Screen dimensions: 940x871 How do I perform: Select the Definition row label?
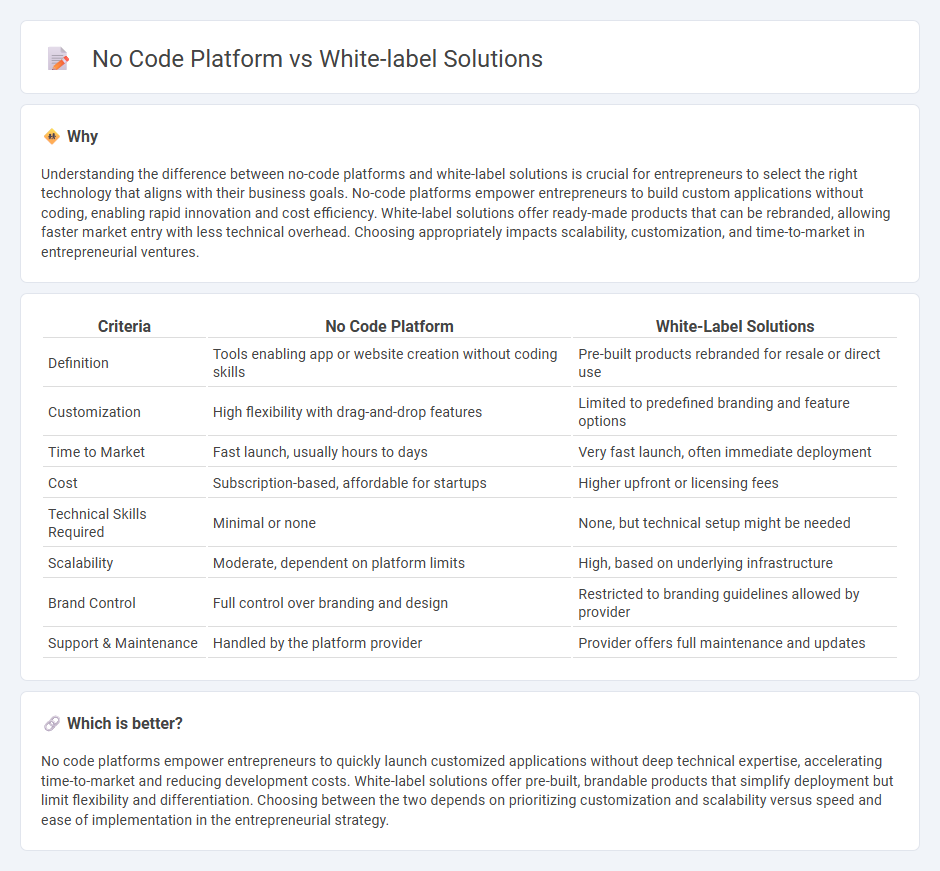click(78, 363)
